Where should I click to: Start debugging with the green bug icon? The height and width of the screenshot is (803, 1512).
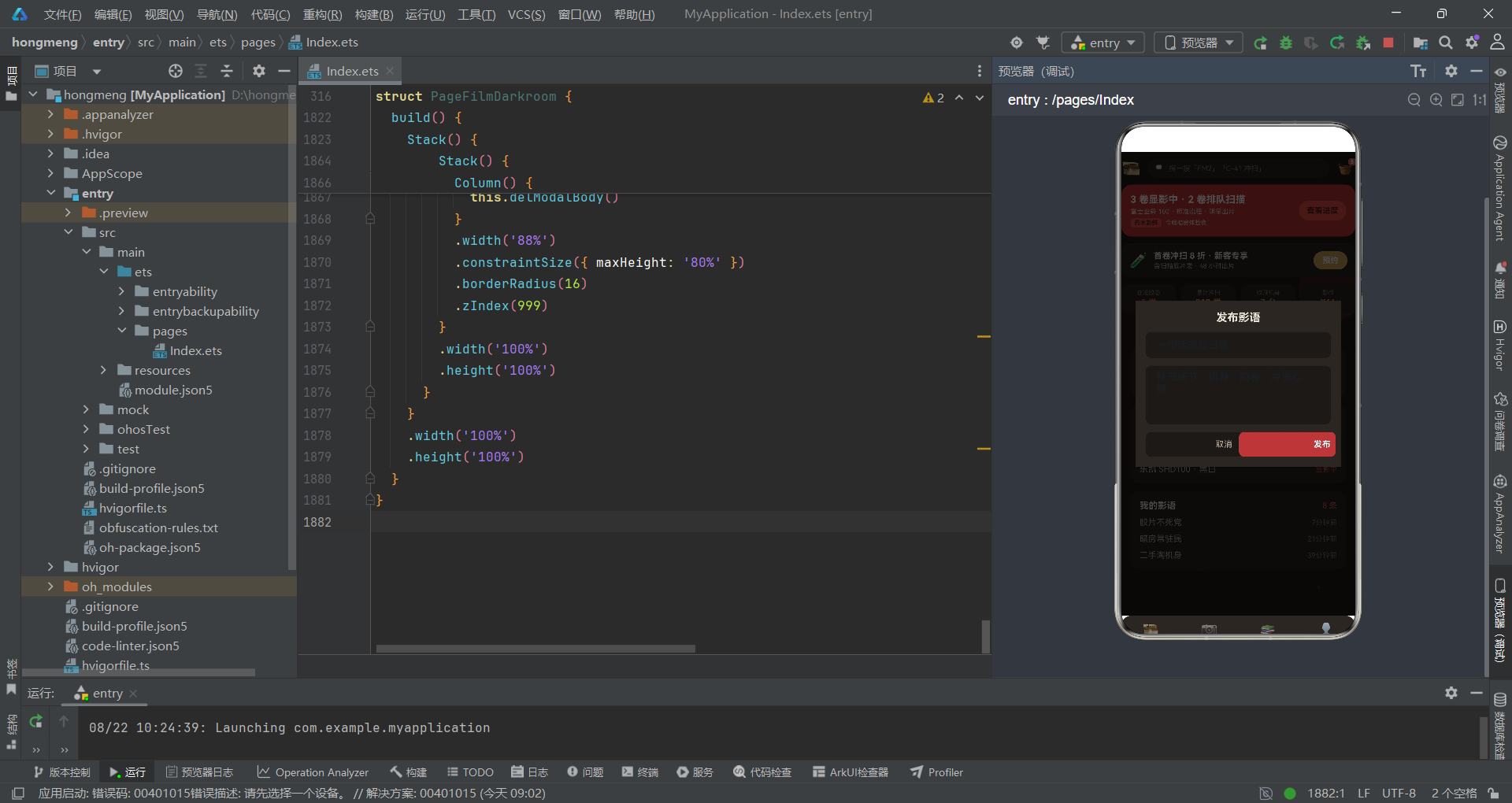1286,43
